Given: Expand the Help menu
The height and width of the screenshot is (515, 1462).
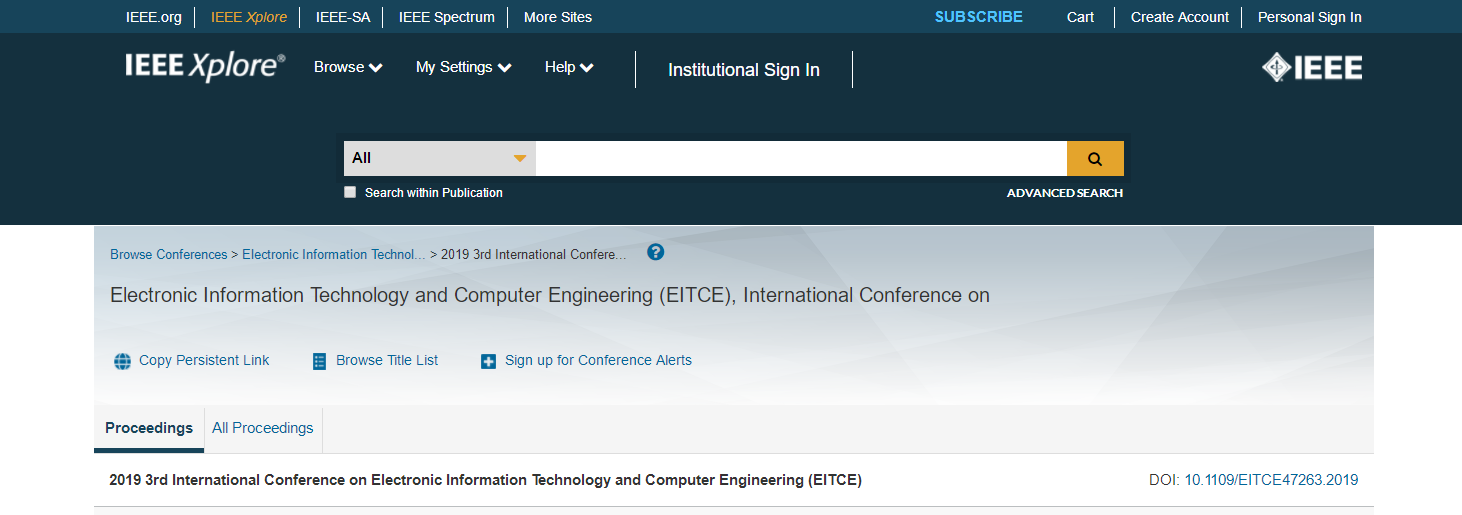Looking at the screenshot, I should (x=569, y=67).
